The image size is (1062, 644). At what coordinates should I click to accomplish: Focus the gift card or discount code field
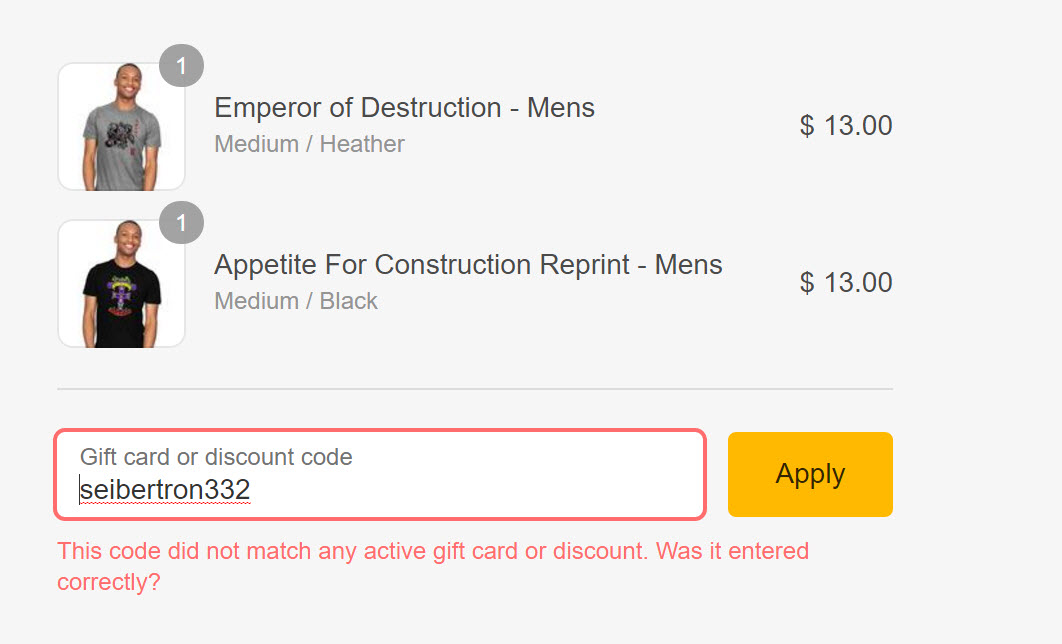[x=380, y=475]
